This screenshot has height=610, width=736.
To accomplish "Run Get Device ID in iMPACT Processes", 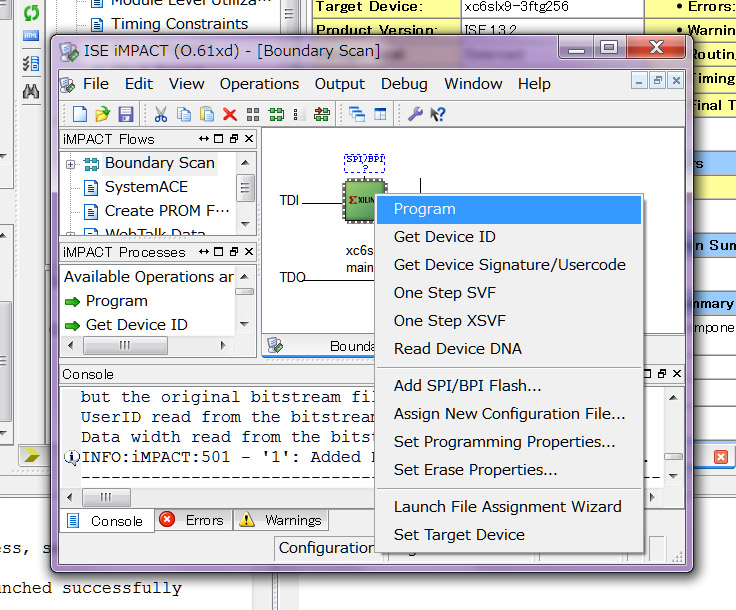I will [137, 325].
